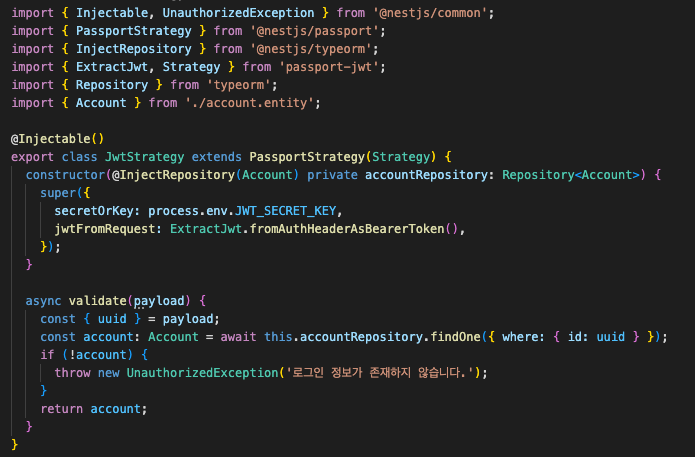Click the jwtFromRequest property

click(105, 229)
